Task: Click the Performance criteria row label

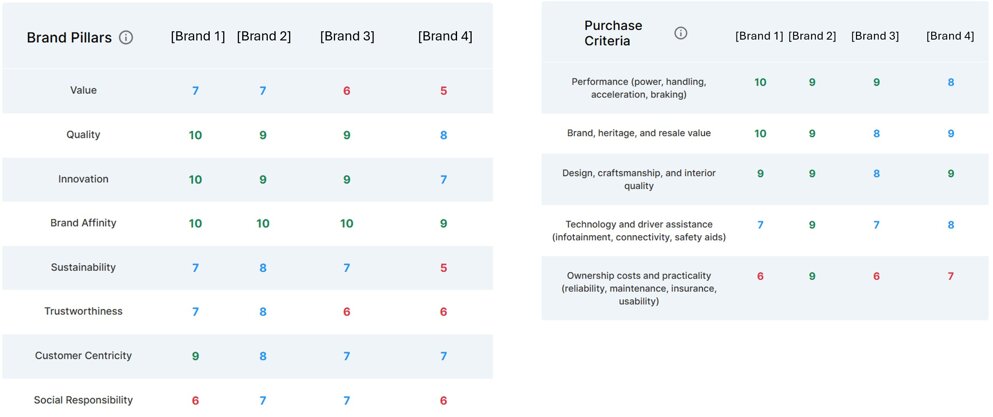Action: [x=639, y=88]
